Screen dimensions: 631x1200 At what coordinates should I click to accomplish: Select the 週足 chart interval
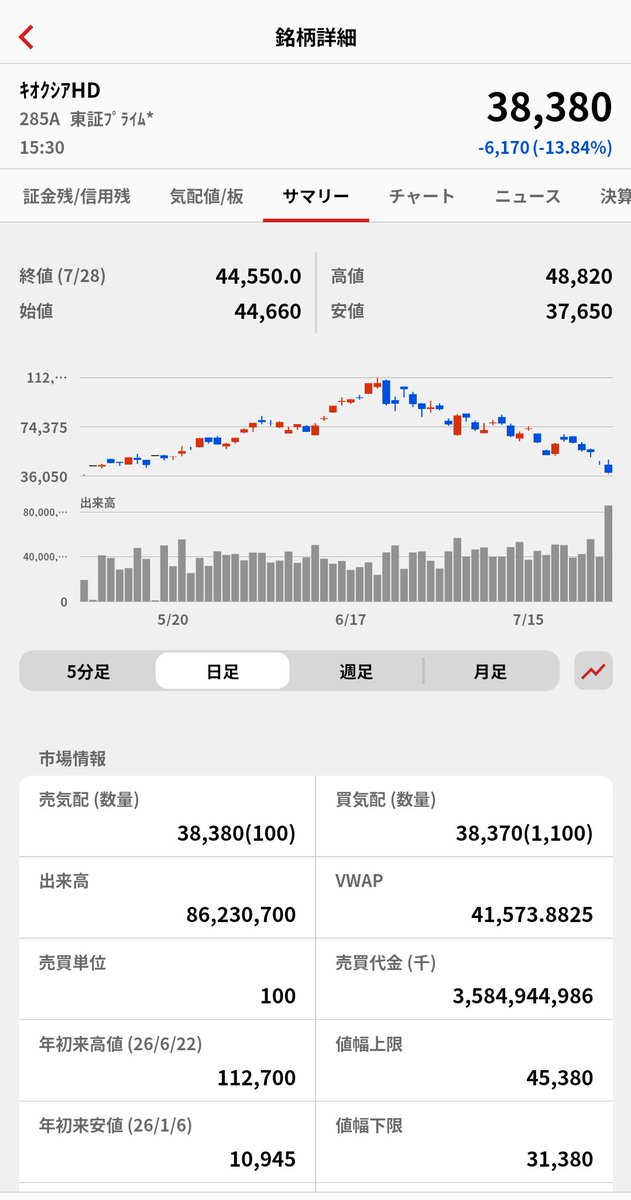pyautogui.click(x=356, y=671)
